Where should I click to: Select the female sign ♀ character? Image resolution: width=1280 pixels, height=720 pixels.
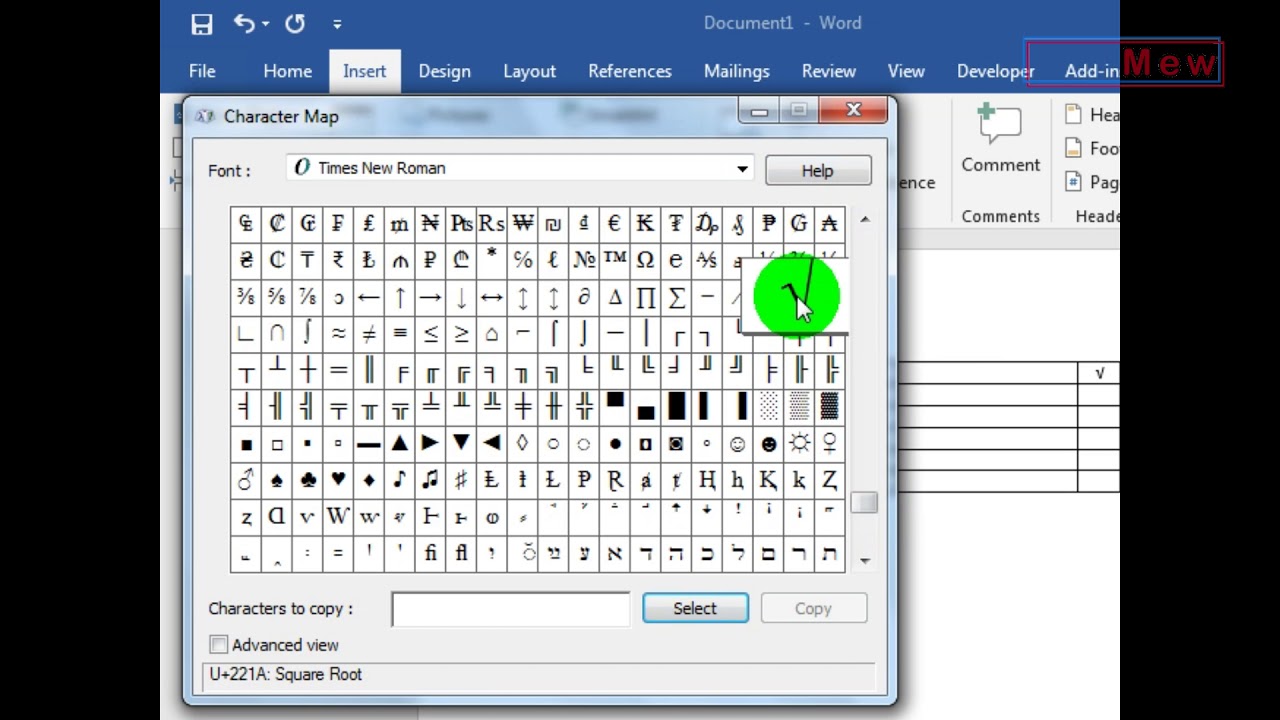pos(829,444)
